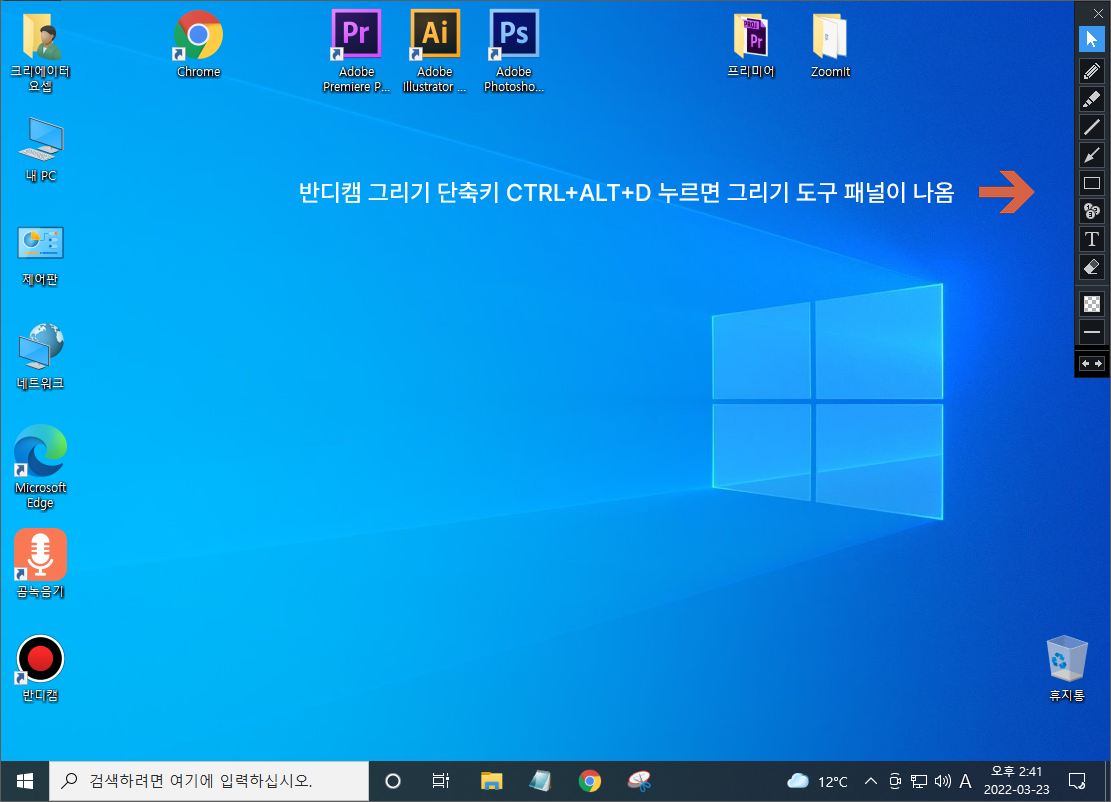
Task: Open Task View on the taskbar
Action: (x=441, y=781)
